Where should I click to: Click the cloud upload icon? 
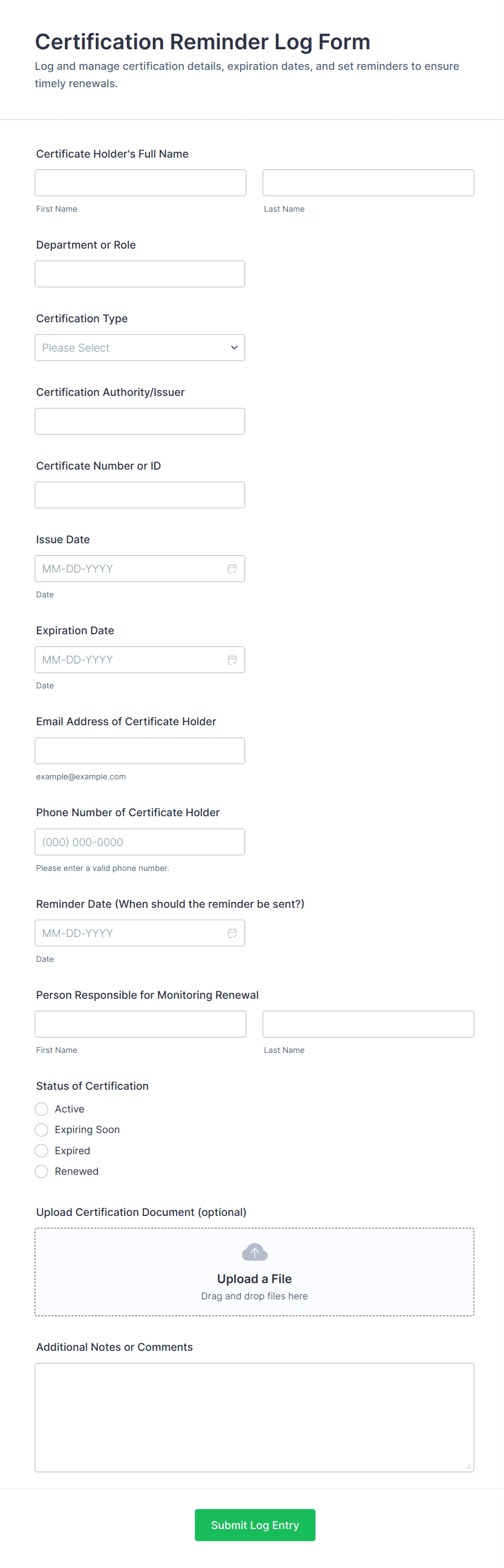[254, 1252]
